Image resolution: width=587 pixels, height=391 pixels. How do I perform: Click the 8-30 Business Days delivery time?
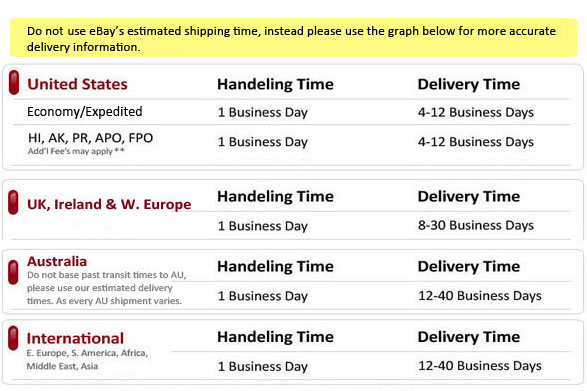[476, 225]
